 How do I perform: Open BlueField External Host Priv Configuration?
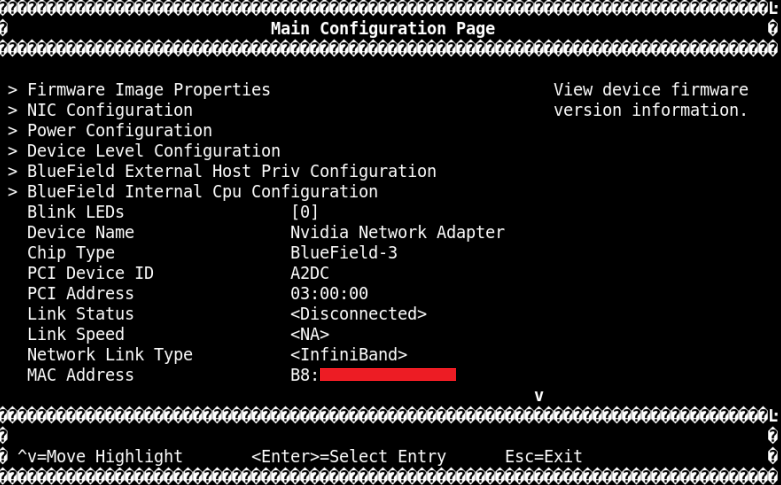click(x=231, y=171)
